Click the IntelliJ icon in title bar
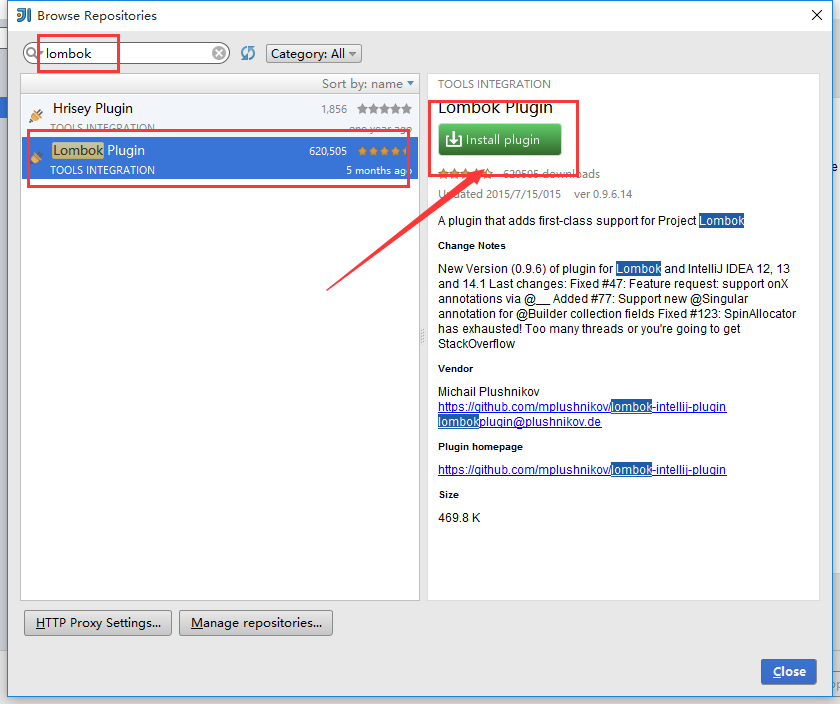Viewport: 840px width, 704px height. click(24, 15)
